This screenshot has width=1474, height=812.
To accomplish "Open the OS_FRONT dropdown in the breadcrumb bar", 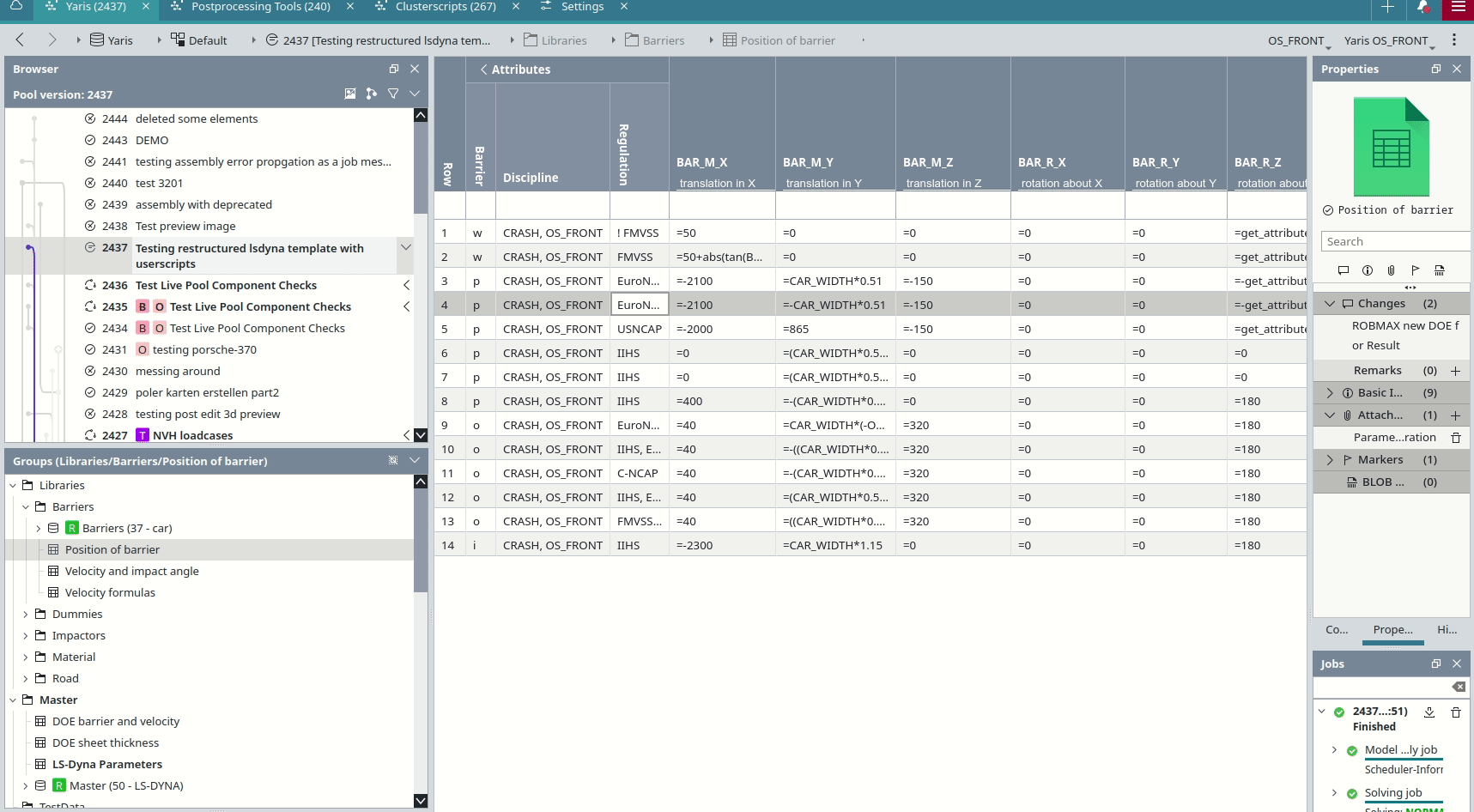I will point(1299,40).
